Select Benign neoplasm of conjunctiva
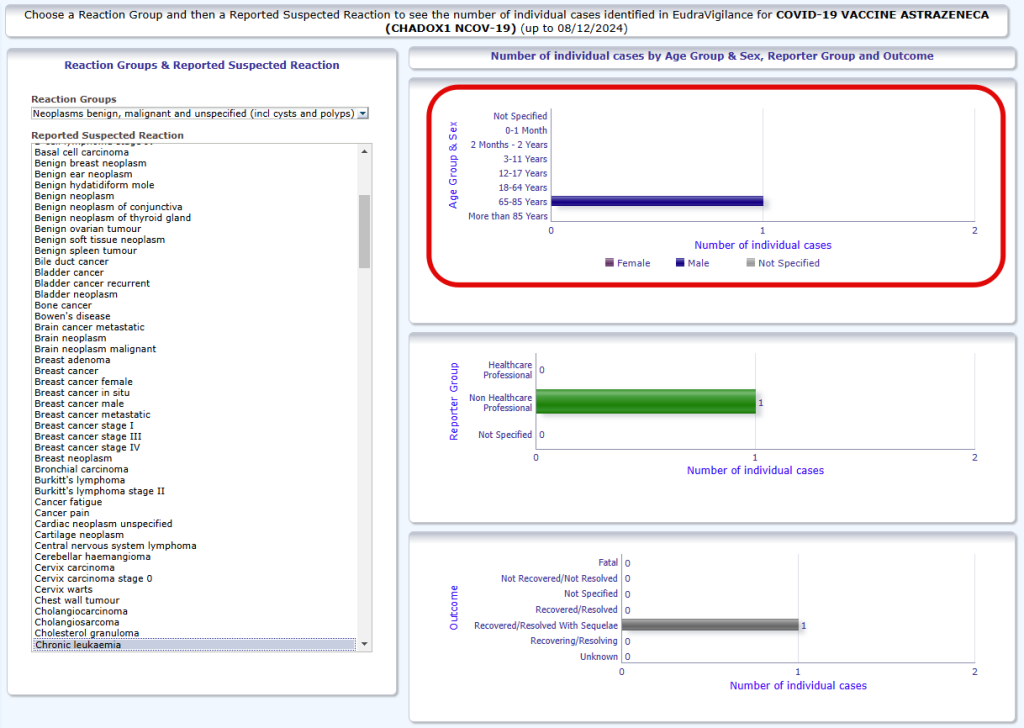Screen dimensions: 1024x728 (108, 207)
